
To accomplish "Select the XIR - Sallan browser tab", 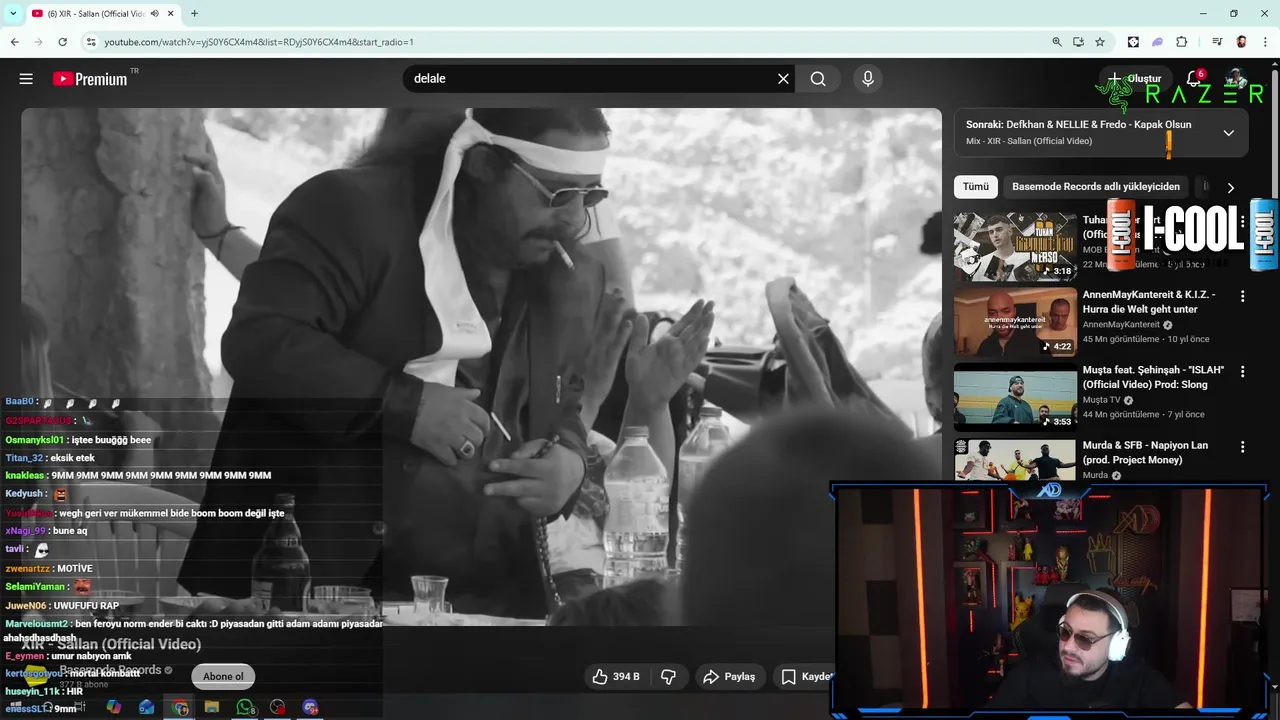I will (x=103, y=13).
